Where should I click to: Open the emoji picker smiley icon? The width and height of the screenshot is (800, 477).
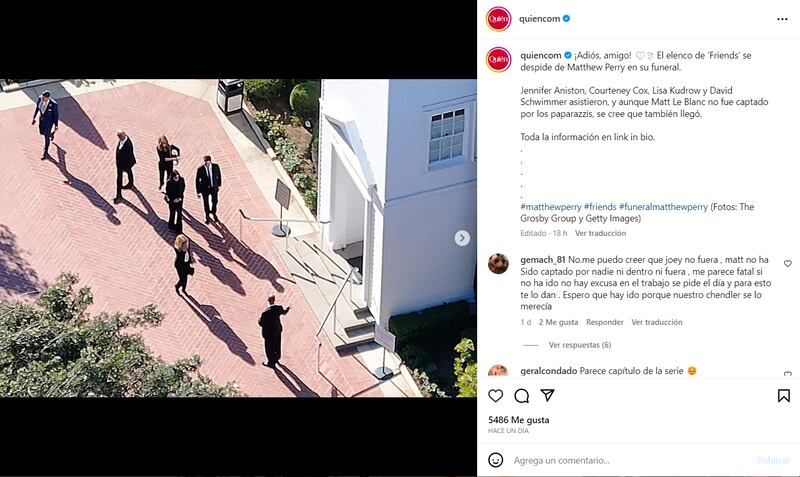point(495,460)
